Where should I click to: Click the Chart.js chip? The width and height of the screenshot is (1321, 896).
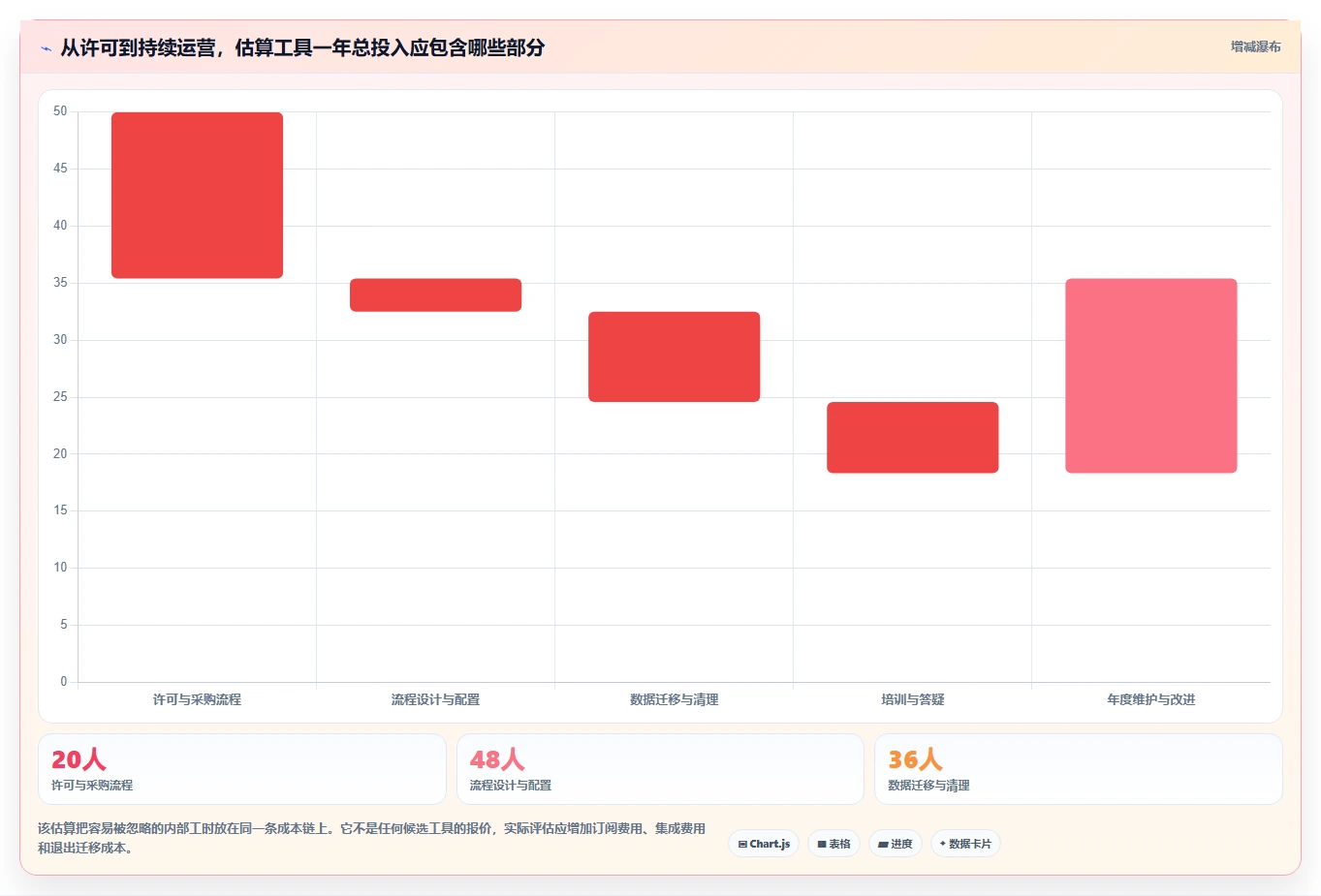pyautogui.click(x=764, y=844)
